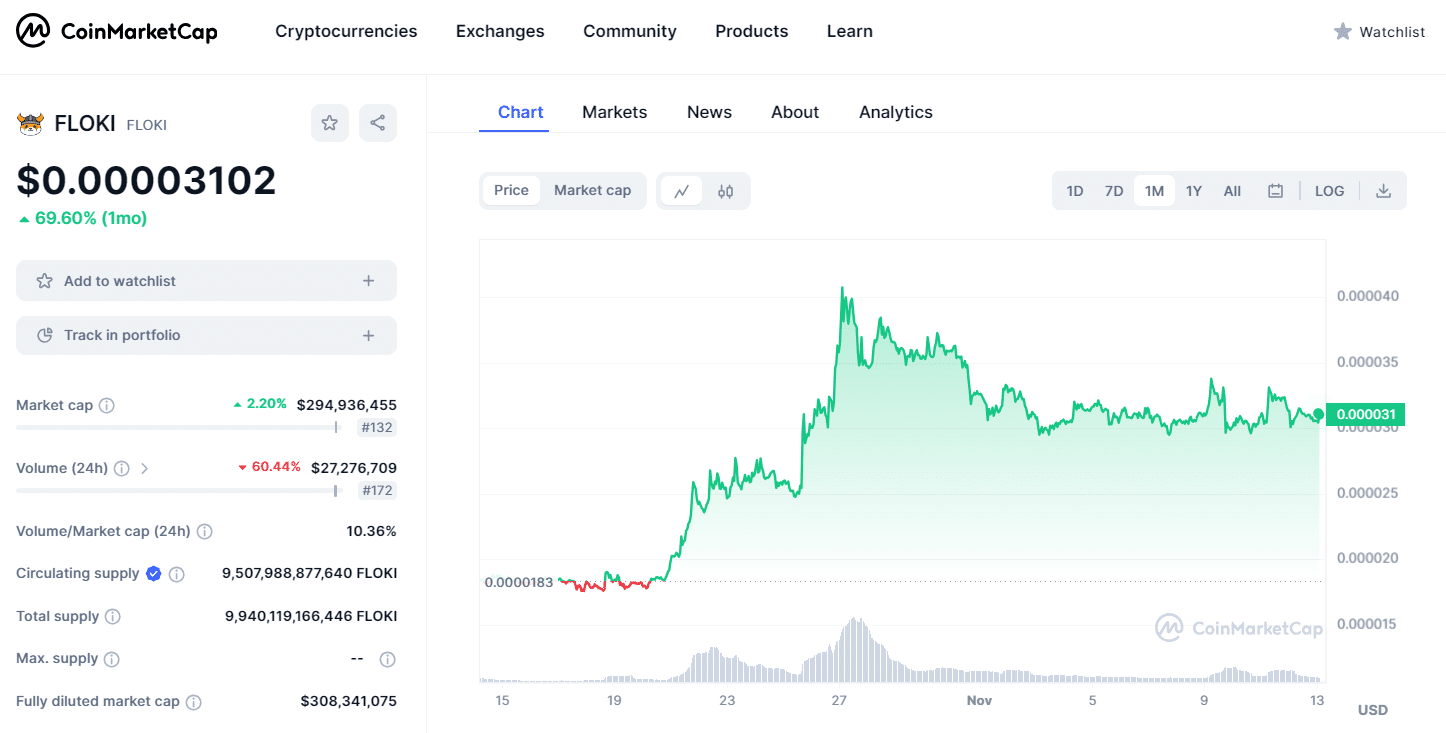Open the Products menu
The image size is (1446, 733).
point(752,32)
